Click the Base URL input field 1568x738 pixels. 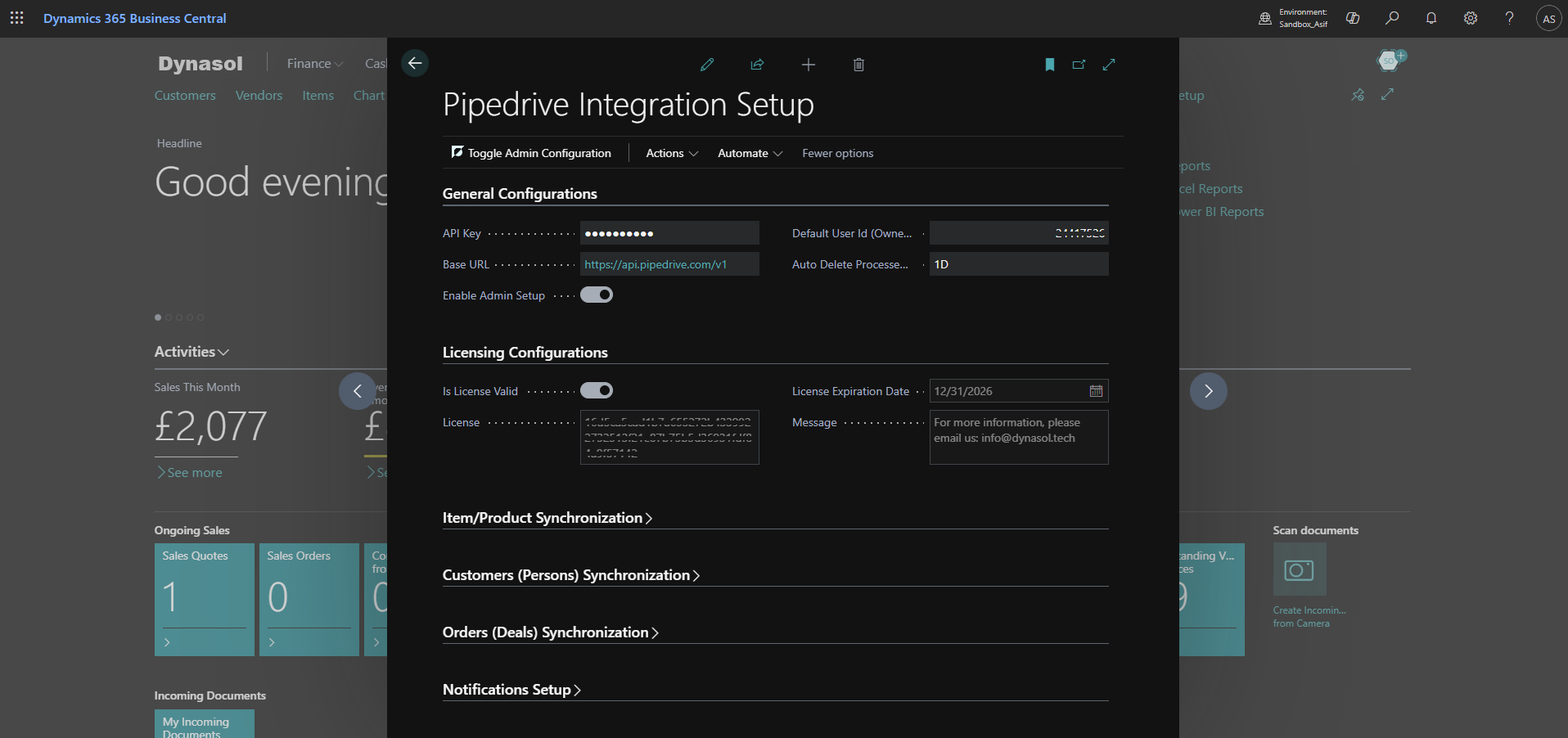pos(669,264)
